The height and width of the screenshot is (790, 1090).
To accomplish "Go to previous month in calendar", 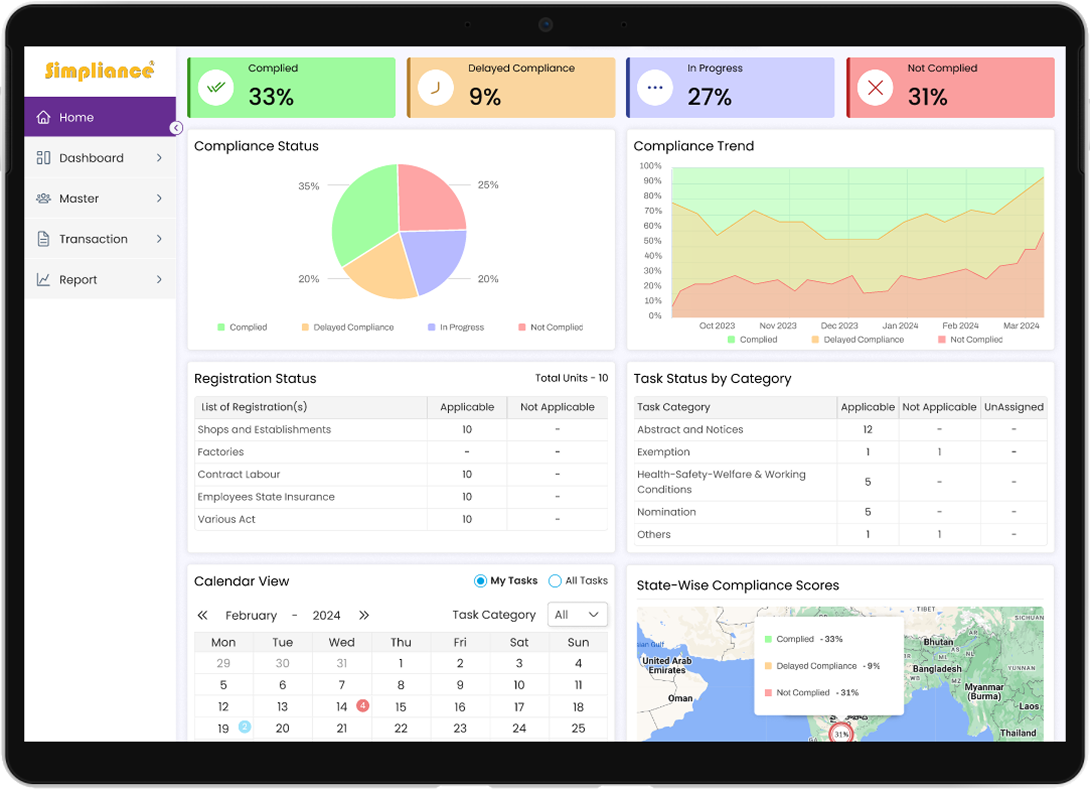I will pyautogui.click(x=203, y=615).
